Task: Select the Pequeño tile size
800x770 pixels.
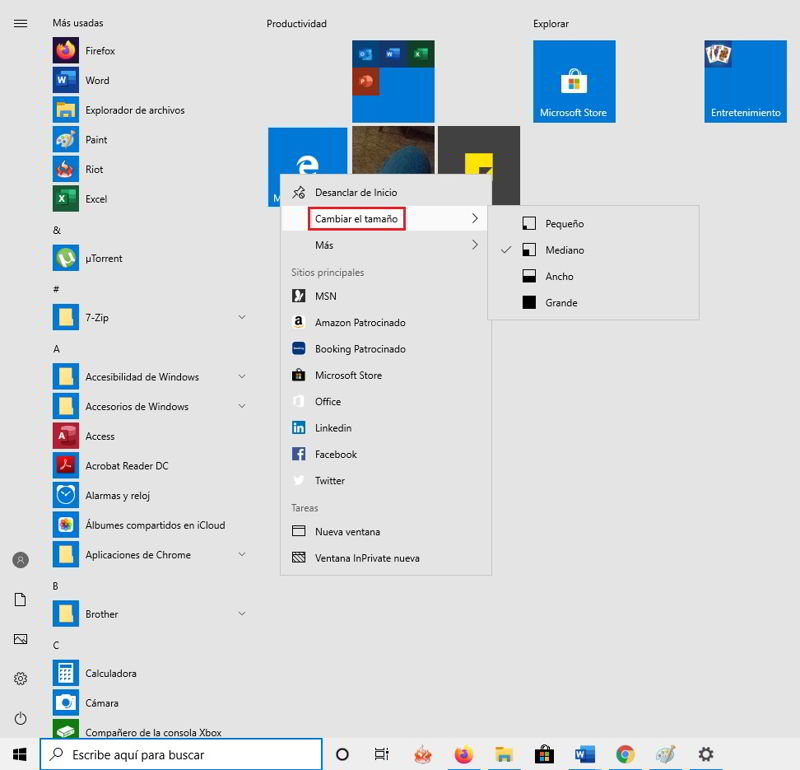Action: [x=564, y=224]
